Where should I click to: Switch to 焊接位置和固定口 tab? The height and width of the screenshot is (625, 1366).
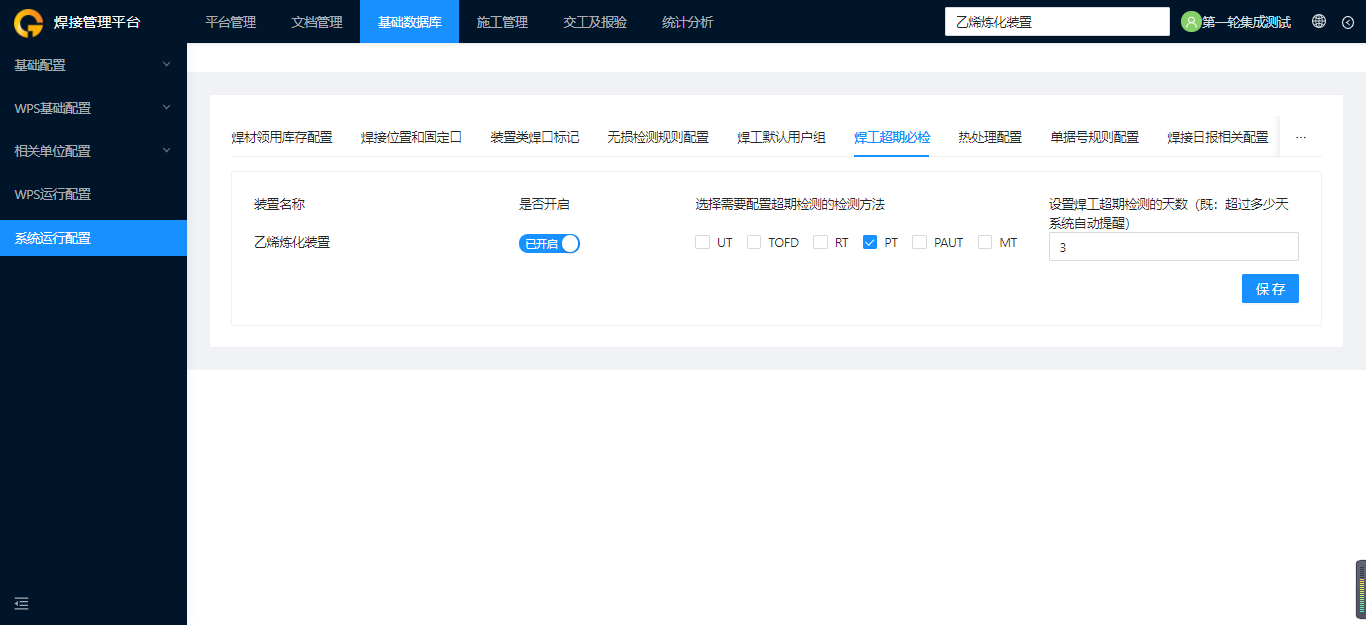pyautogui.click(x=412, y=137)
